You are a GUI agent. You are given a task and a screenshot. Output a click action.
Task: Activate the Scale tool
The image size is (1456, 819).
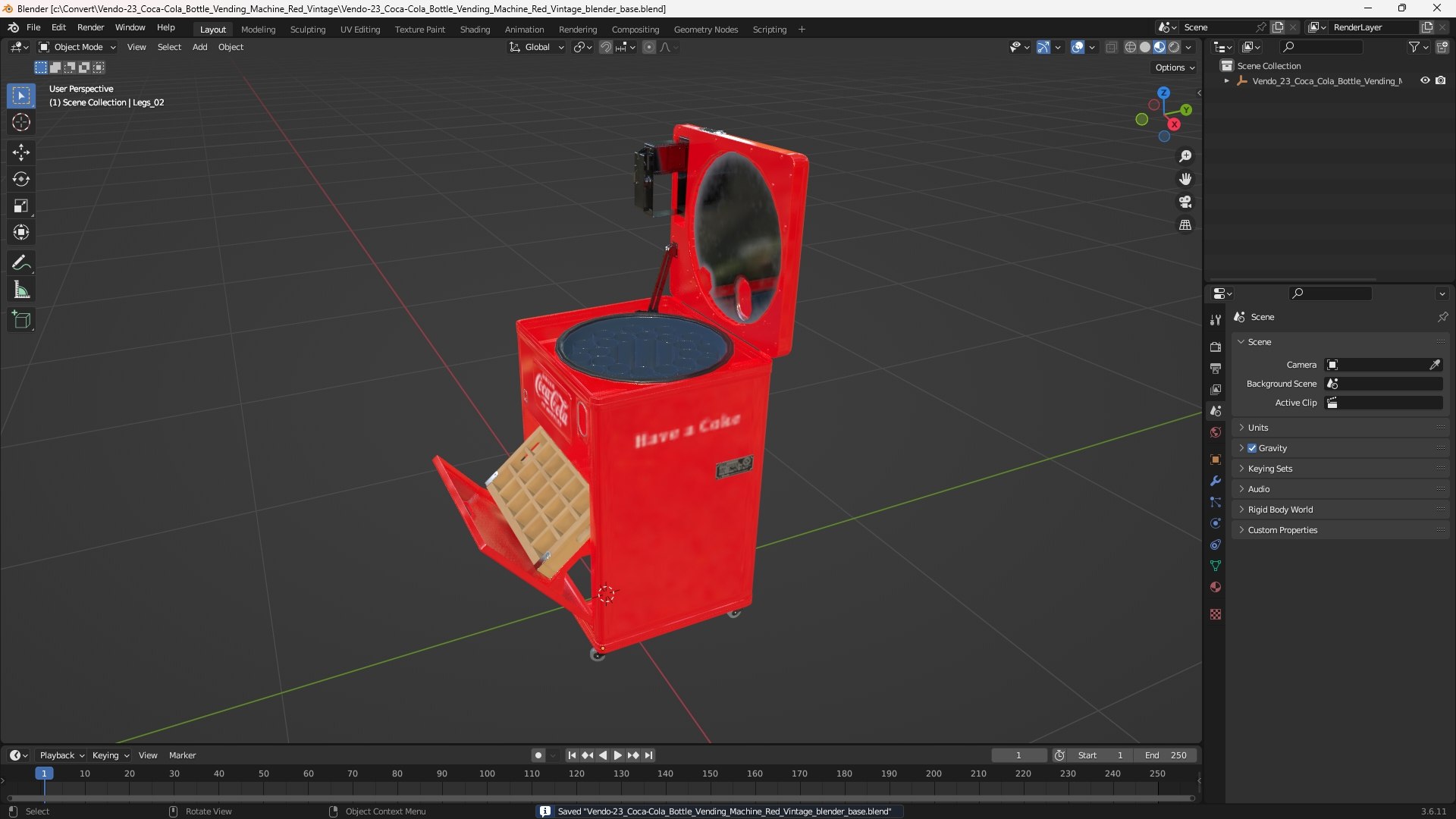pyautogui.click(x=21, y=206)
